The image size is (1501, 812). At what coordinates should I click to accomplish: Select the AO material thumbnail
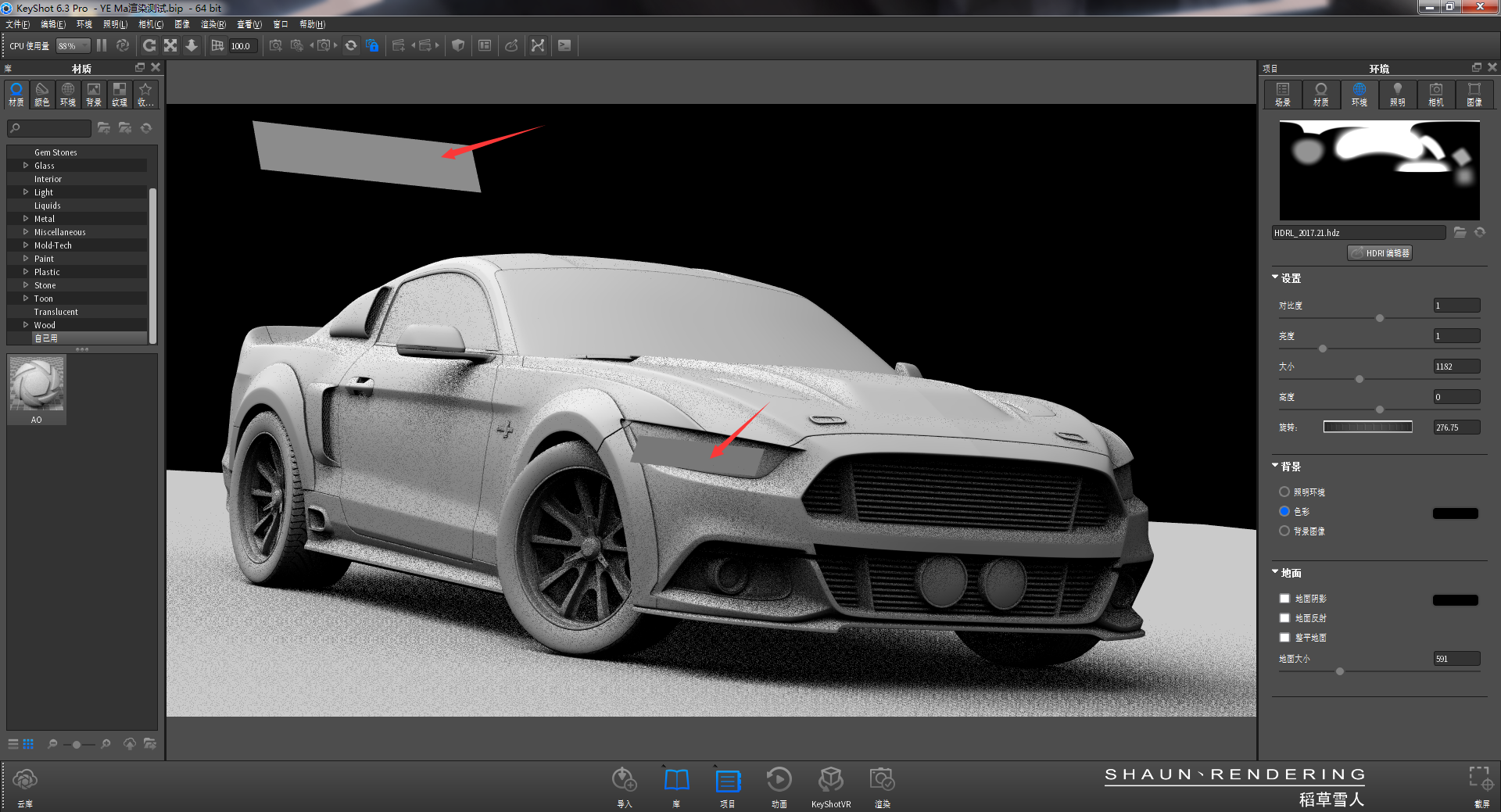point(36,385)
